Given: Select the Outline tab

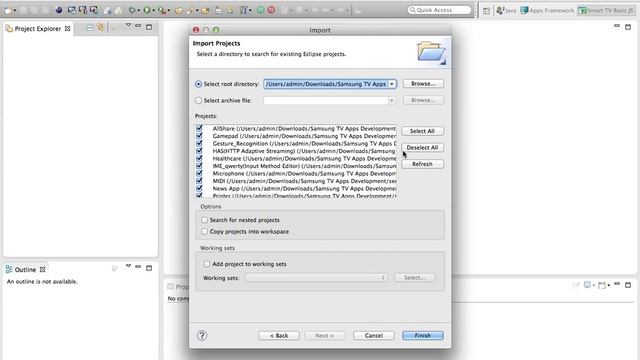Looking at the screenshot, I should 25,269.
